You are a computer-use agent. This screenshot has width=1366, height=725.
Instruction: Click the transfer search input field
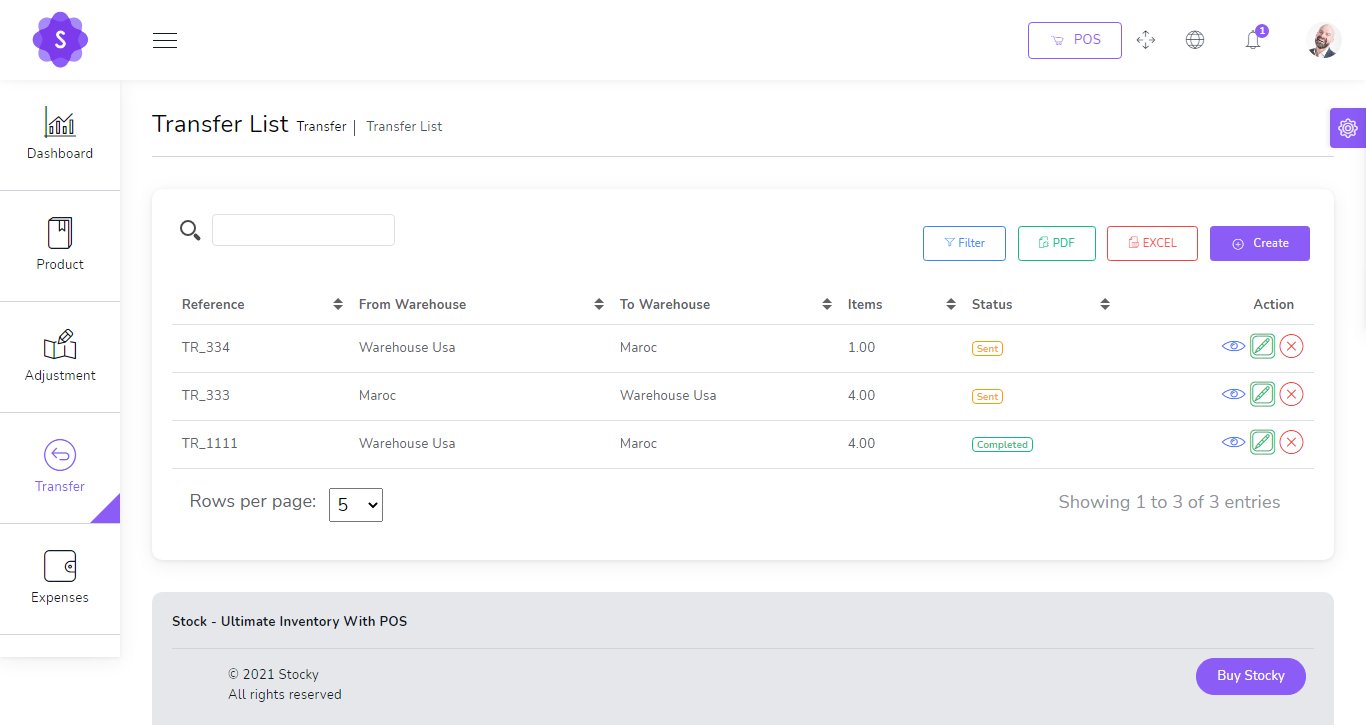click(303, 230)
